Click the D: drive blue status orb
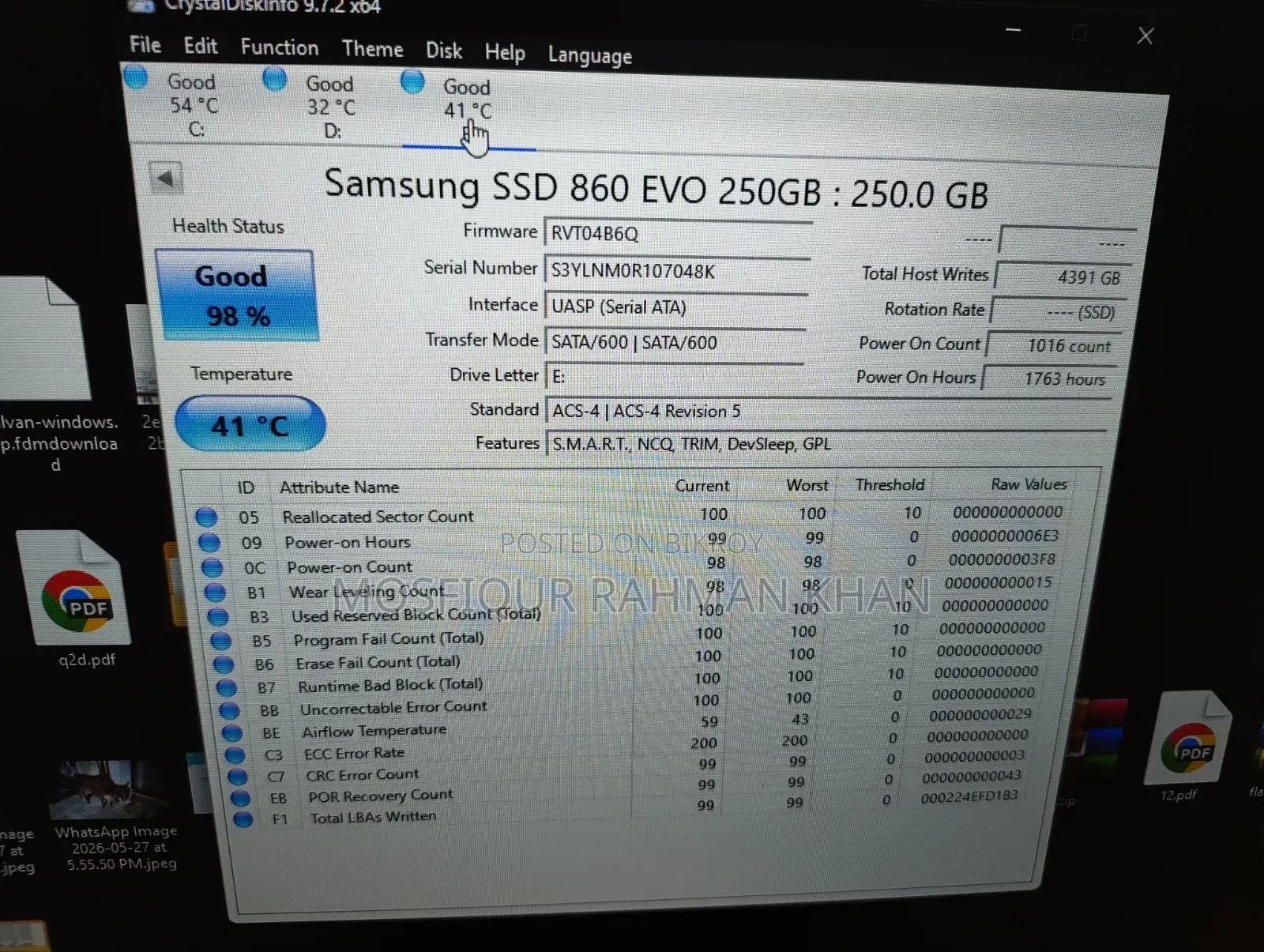 (x=274, y=79)
